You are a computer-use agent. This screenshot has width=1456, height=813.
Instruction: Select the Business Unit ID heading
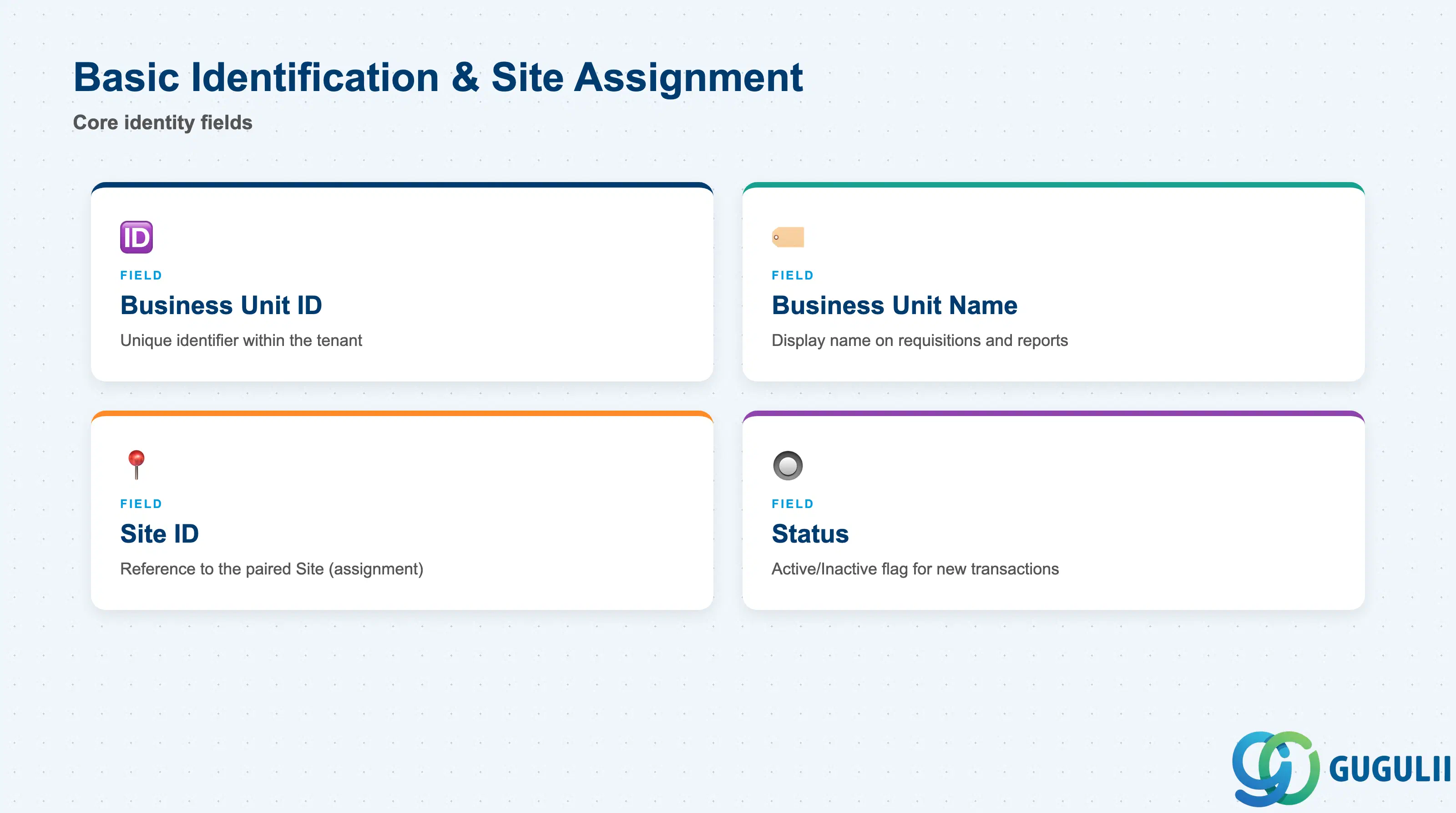coord(221,305)
